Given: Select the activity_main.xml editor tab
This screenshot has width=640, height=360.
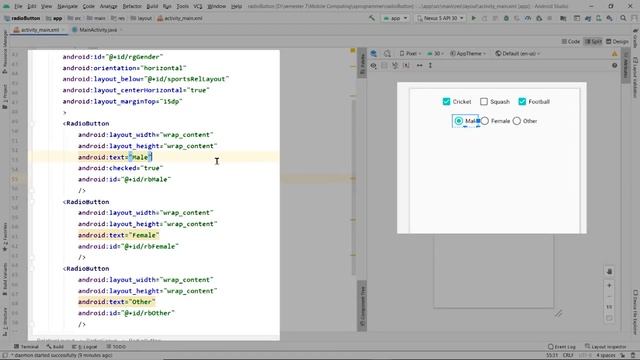Looking at the screenshot, I should (x=40, y=30).
